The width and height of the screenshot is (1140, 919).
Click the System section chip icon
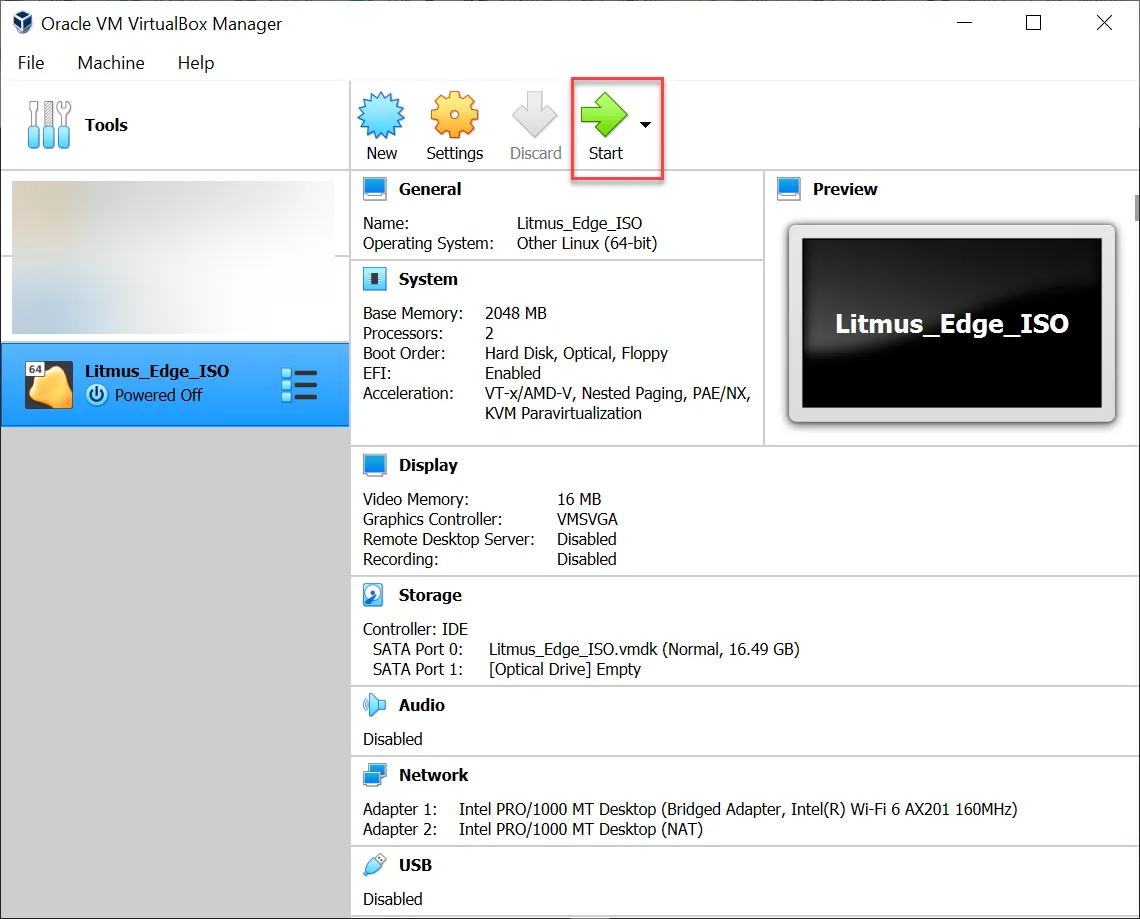[x=374, y=278]
